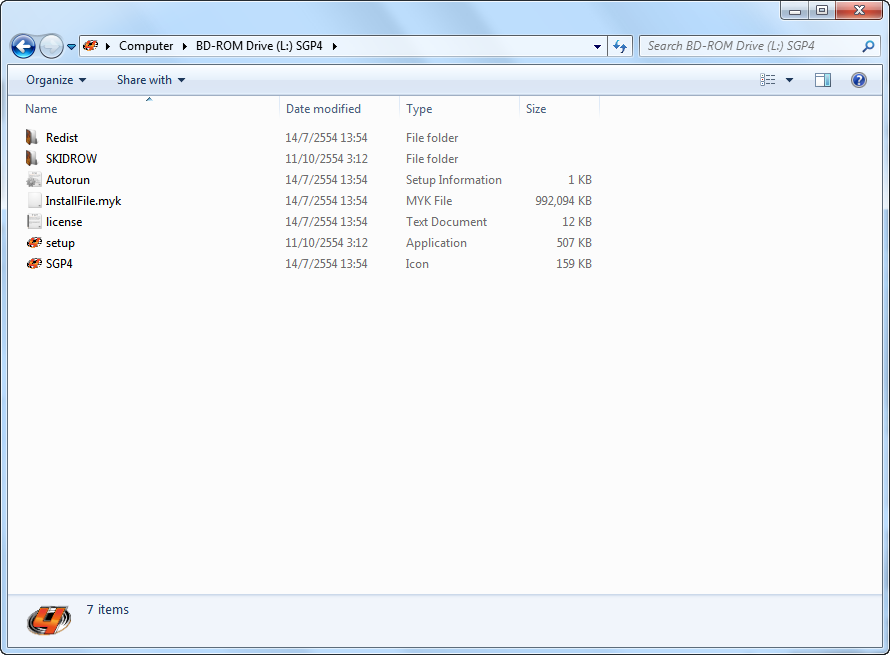The image size is (890, 655).
Task: Open the view options dropdown arrow
Action: coord(789,80)
